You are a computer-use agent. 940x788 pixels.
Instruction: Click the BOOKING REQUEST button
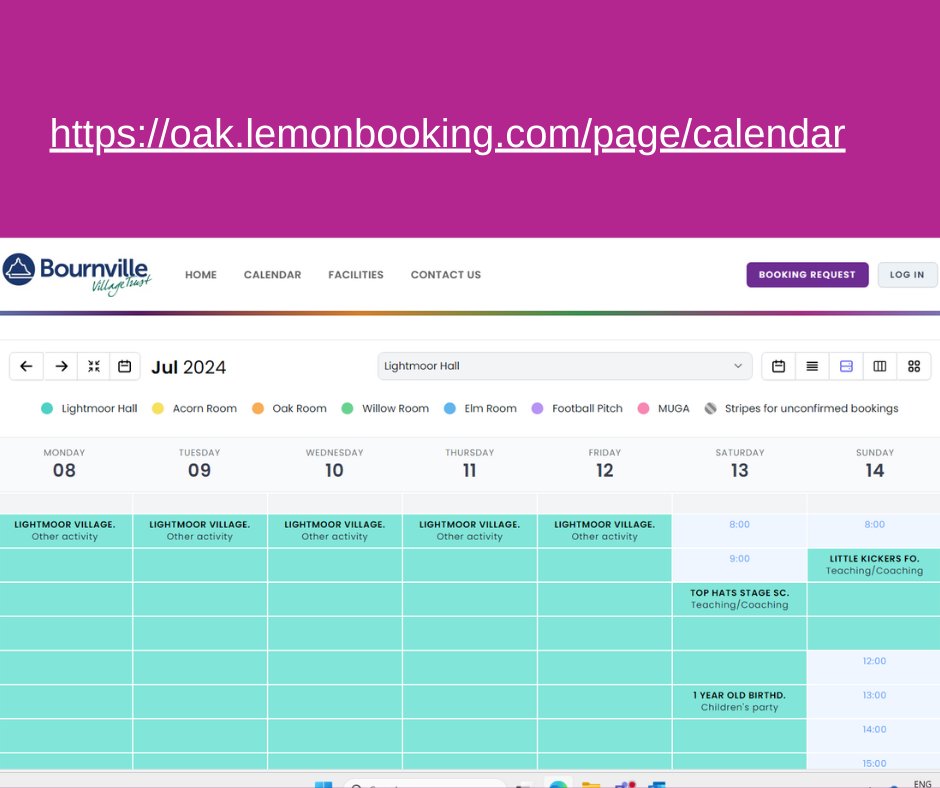pos(808,275)
